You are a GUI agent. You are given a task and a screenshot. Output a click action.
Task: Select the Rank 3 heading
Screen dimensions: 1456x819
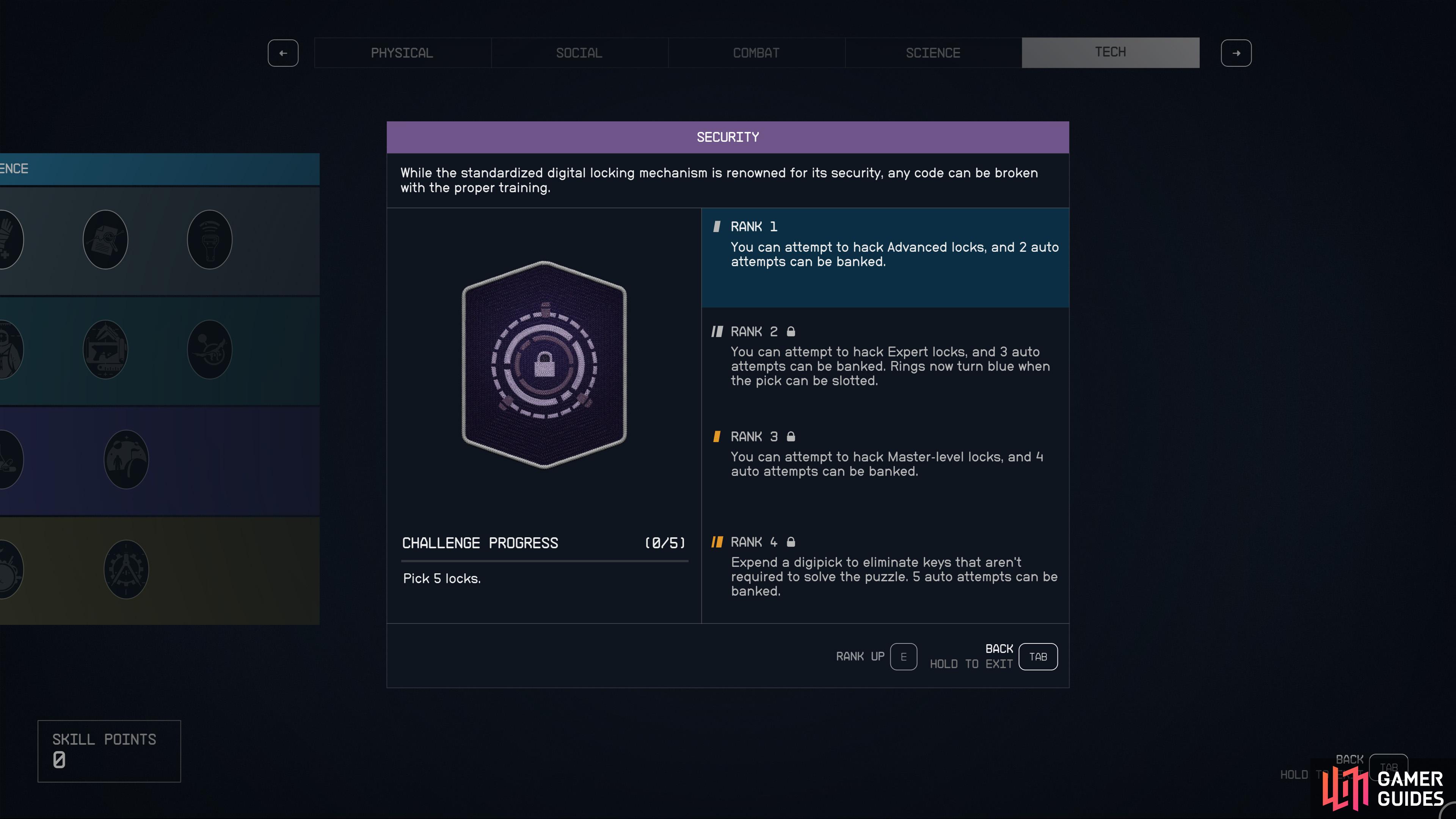tap(754, 436)
